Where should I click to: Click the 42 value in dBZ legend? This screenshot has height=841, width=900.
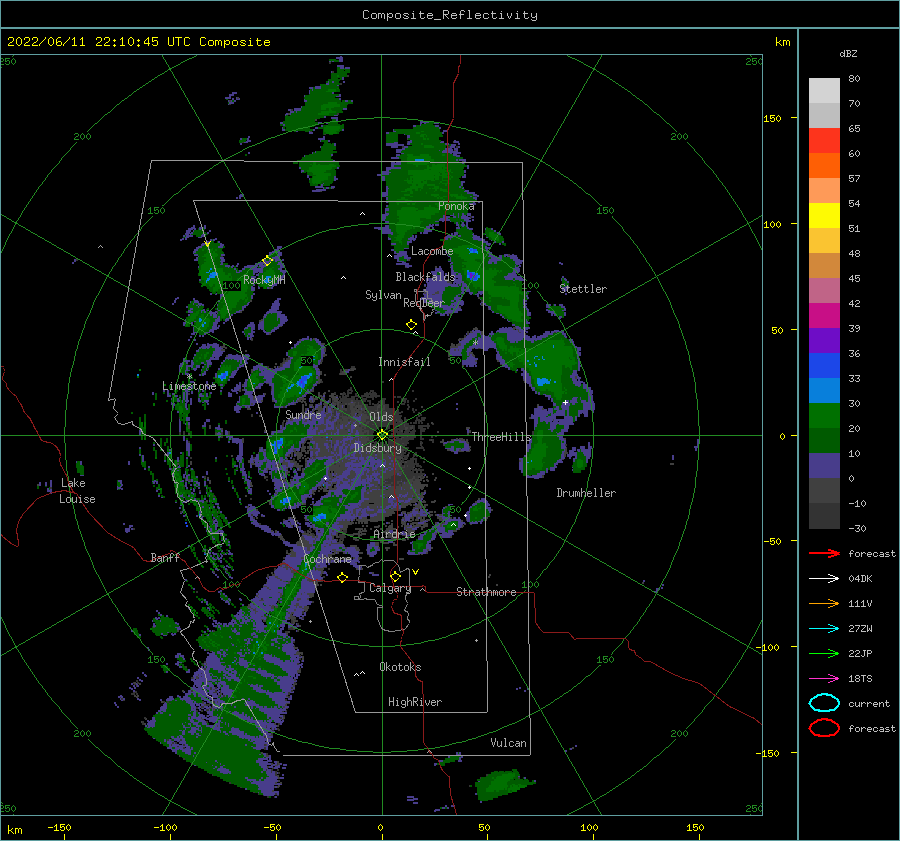(x=854, y=303)
